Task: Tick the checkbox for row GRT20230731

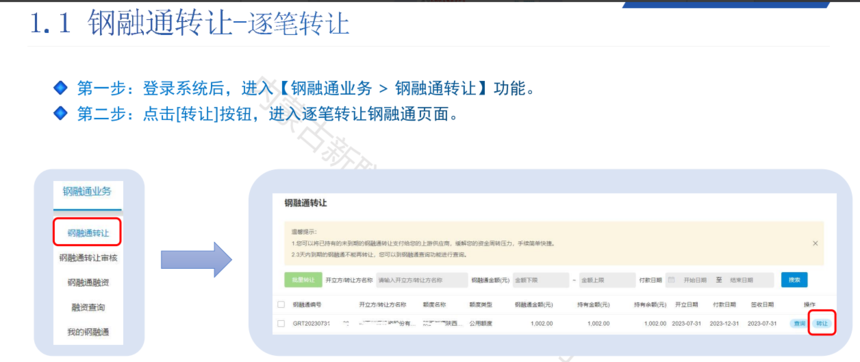Action: point(281,324)
